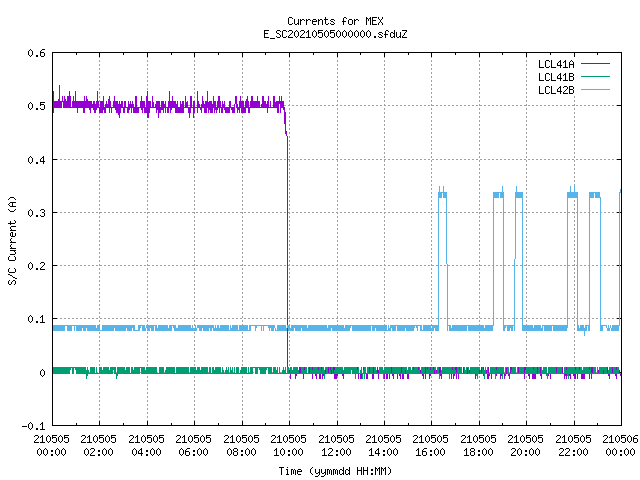Click the y-axis tick value 0.5

tap(36, 106)
